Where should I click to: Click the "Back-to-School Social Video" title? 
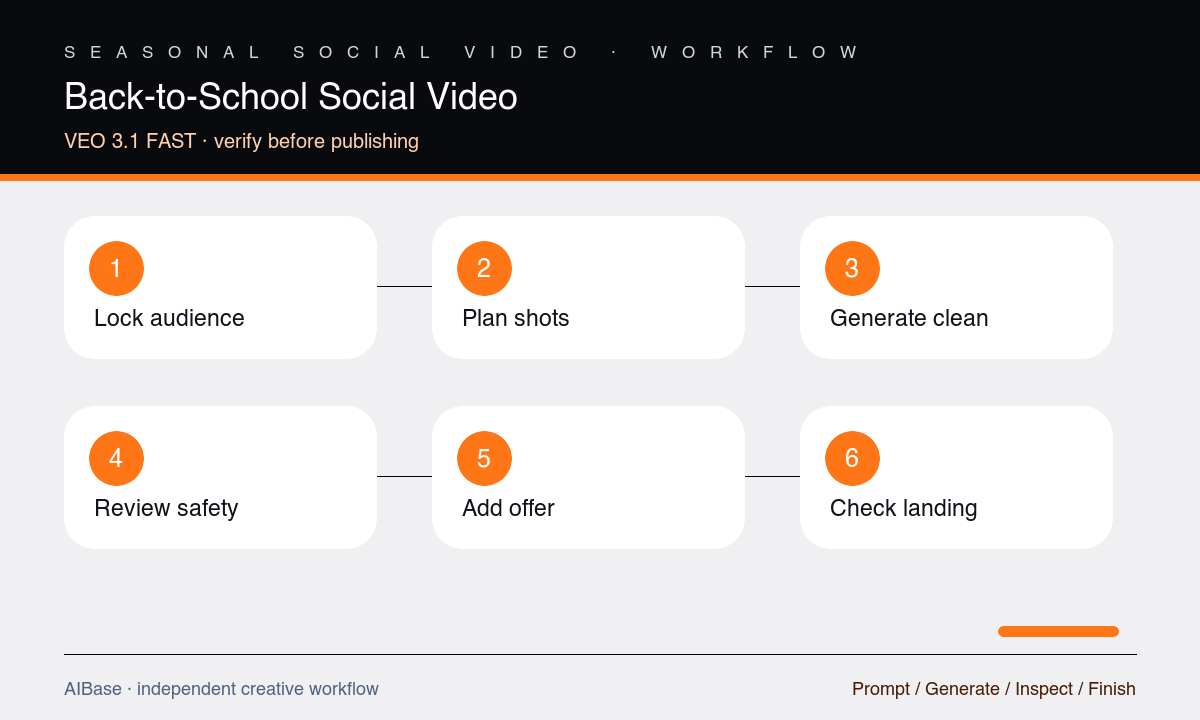(291, 96)
